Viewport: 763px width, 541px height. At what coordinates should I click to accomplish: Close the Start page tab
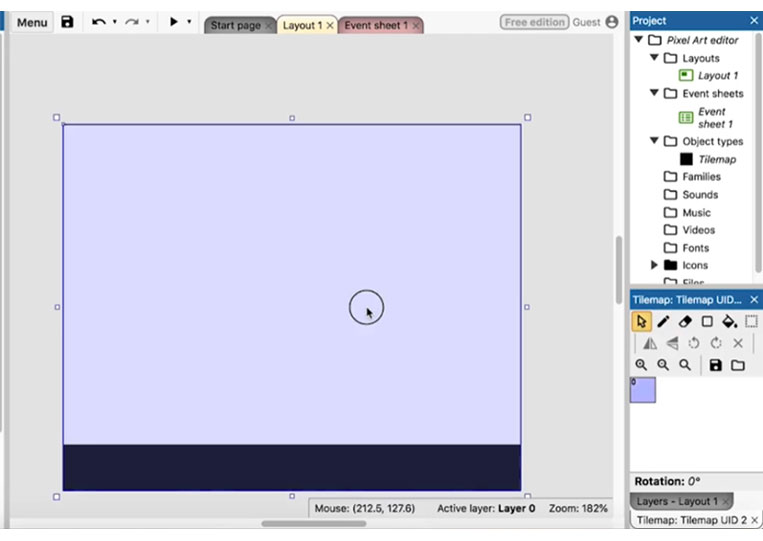tap(269, 25)
